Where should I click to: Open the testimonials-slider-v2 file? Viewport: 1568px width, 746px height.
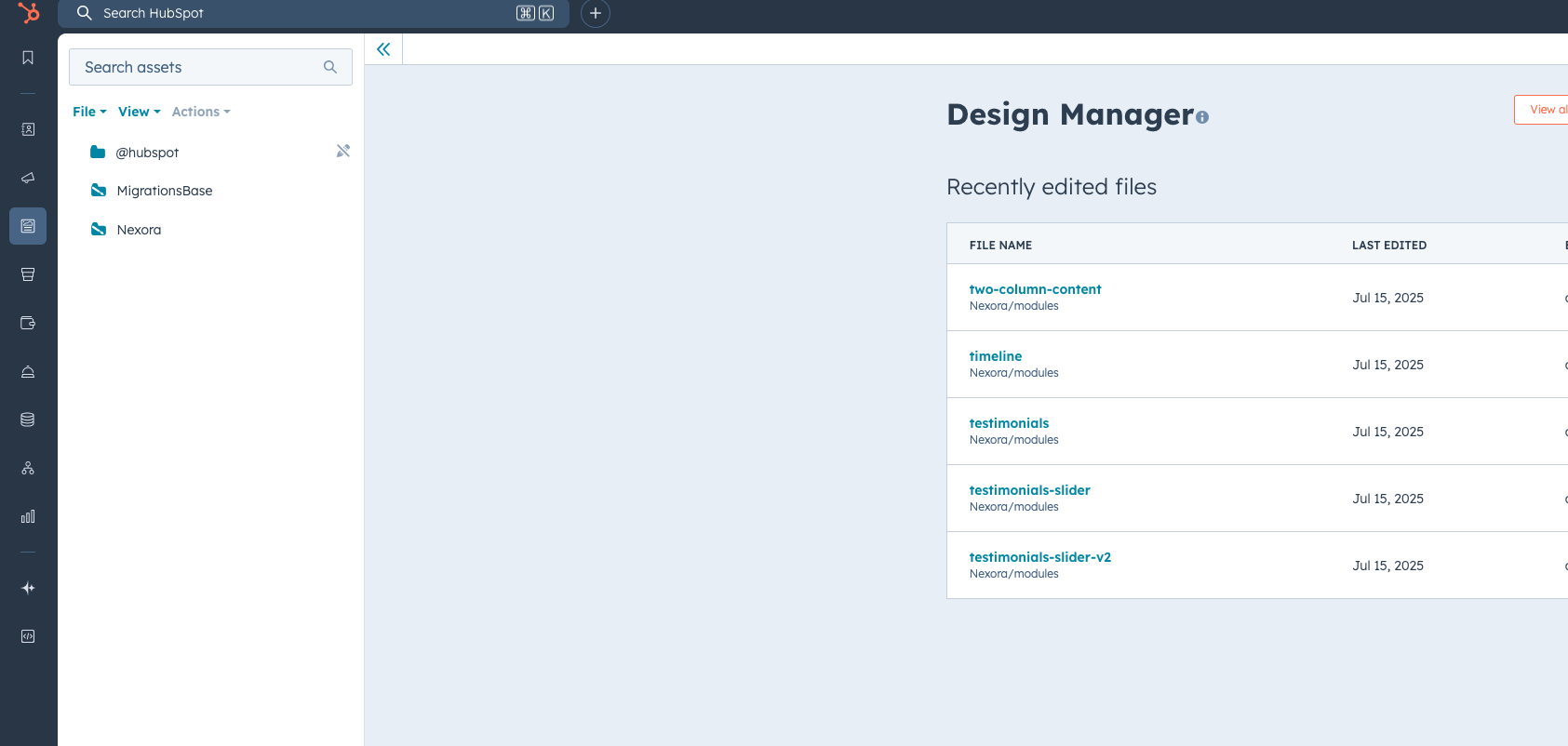(x=1039, y=557)
